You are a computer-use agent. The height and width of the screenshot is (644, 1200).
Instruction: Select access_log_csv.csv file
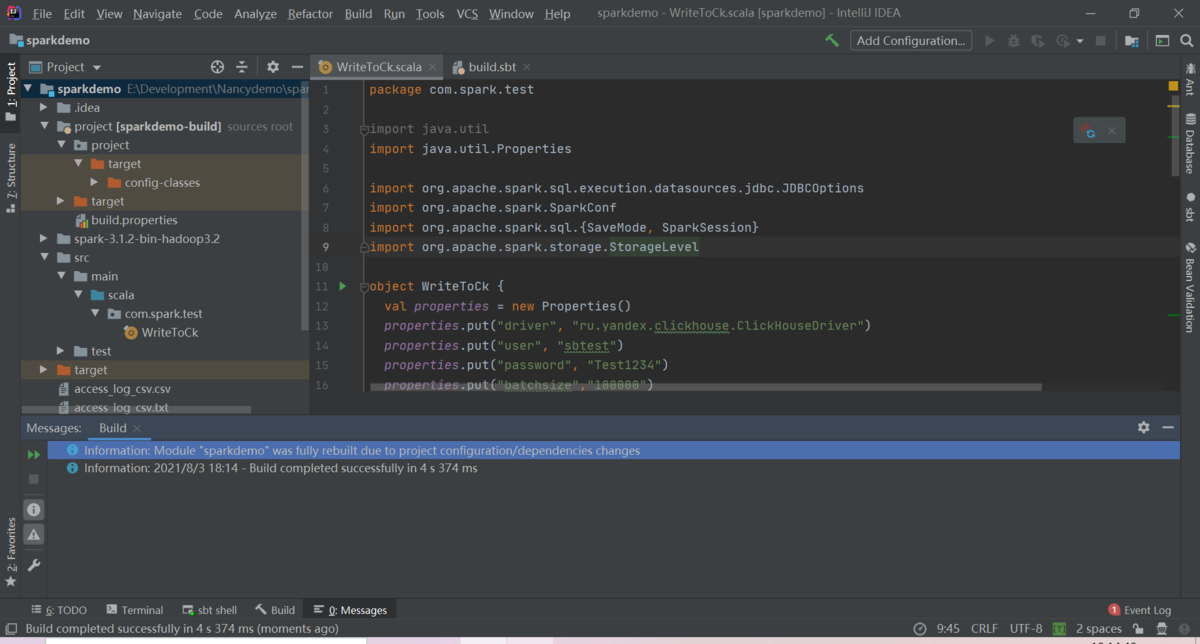click(122, 389)
